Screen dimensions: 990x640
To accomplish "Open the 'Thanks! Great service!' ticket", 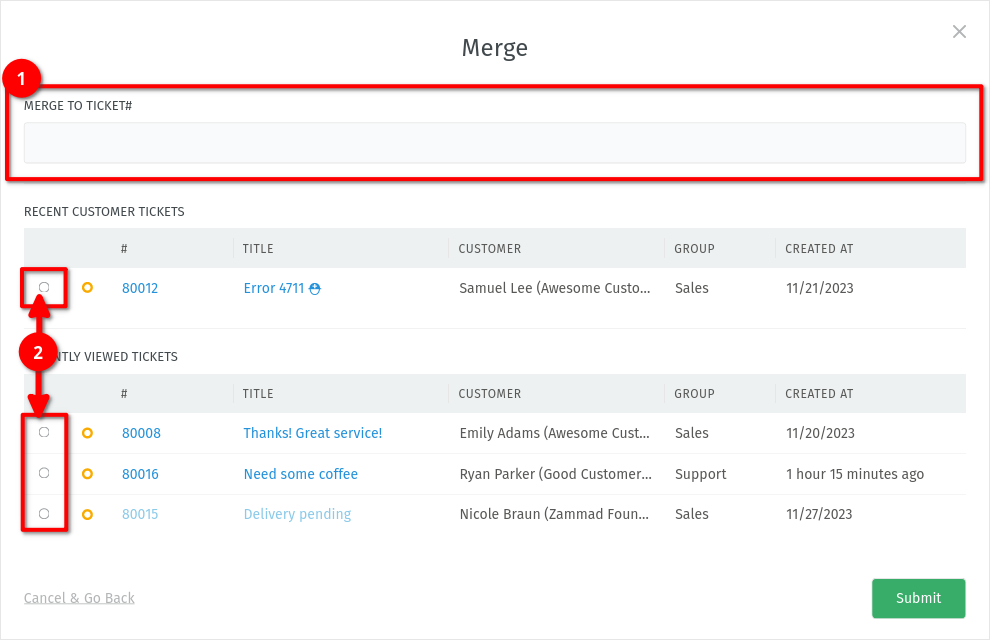I will click(312, 433).
